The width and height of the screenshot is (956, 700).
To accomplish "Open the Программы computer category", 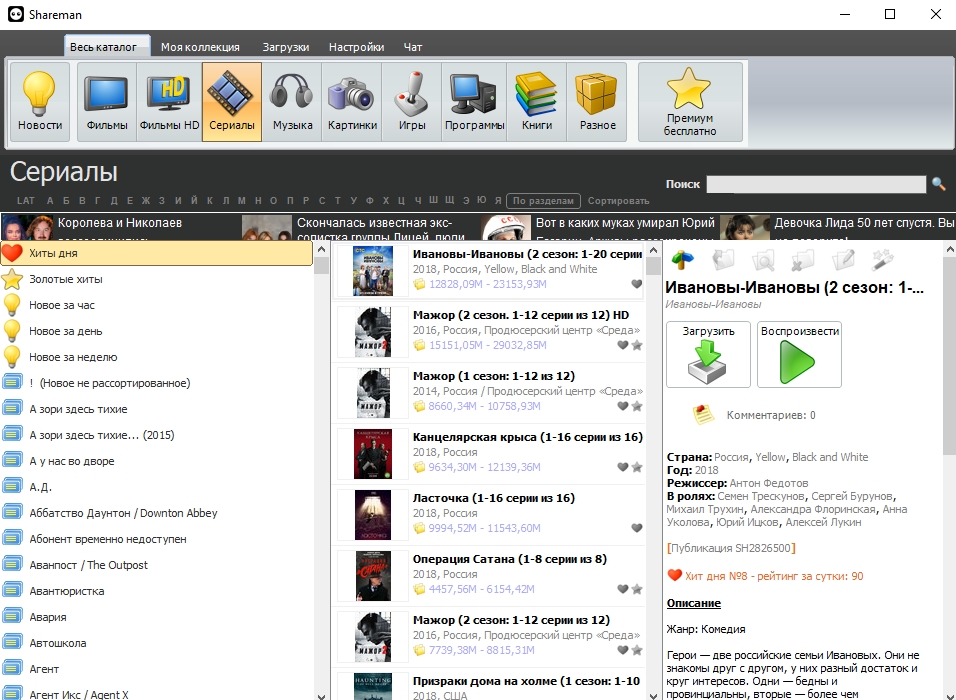I will coord(474,102).
